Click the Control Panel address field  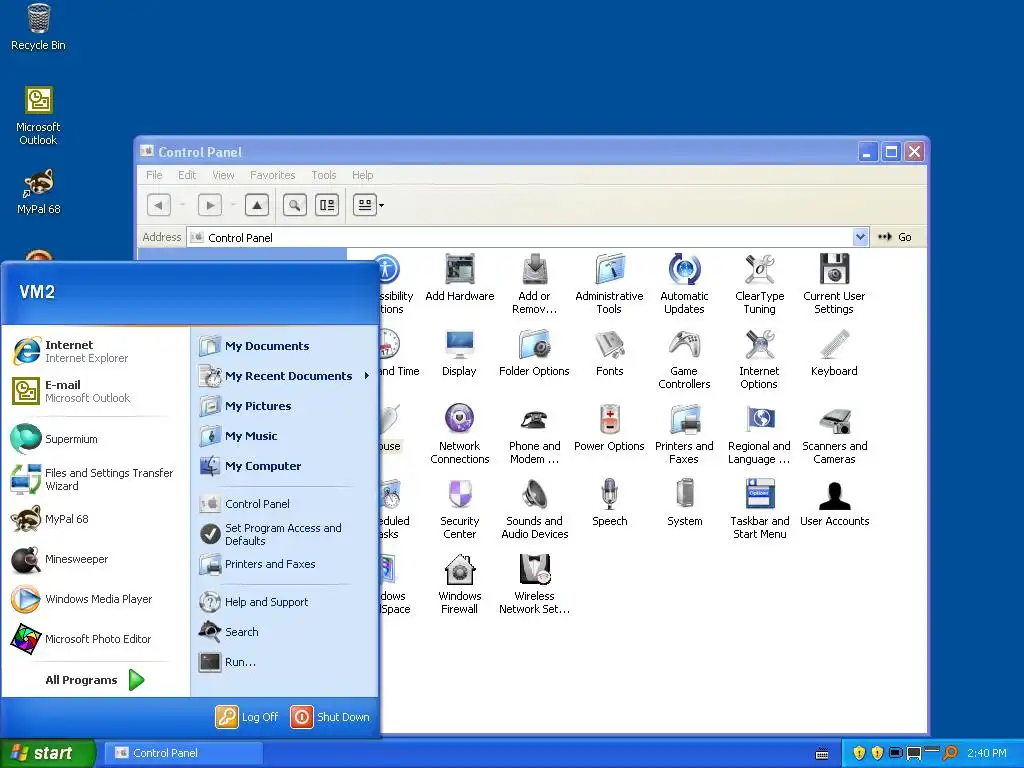520,237
